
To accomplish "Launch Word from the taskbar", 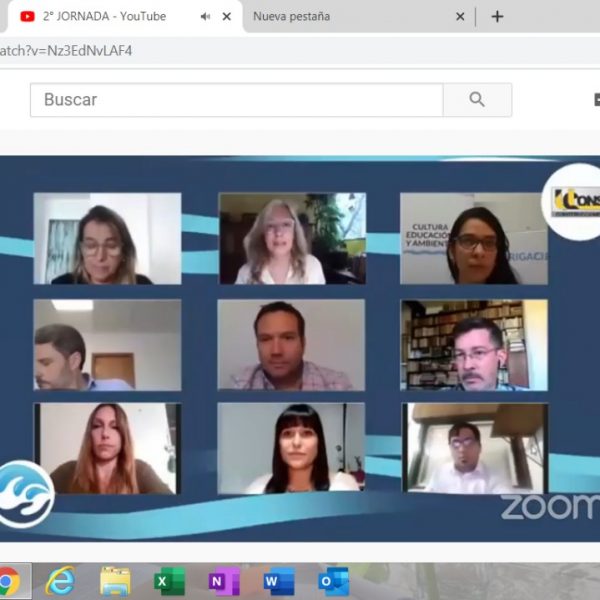I will [x=279, y=581].
